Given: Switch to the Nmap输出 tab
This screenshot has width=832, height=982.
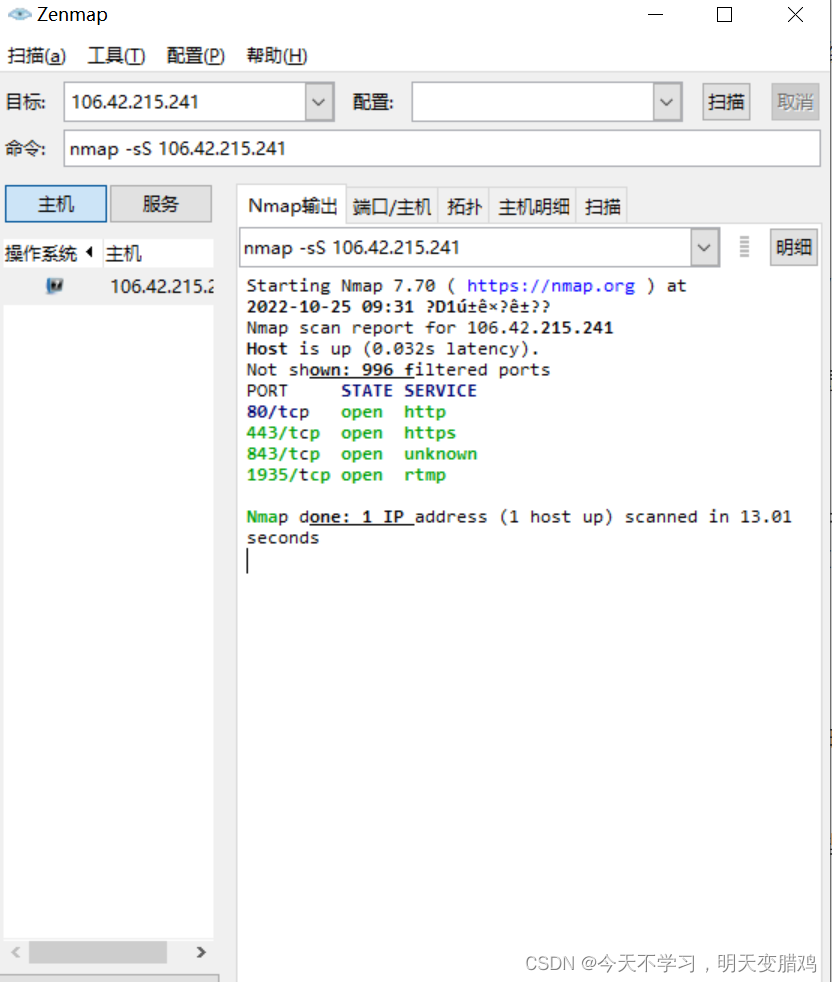Looking at the screenshot, I should (x=292, y=205).
